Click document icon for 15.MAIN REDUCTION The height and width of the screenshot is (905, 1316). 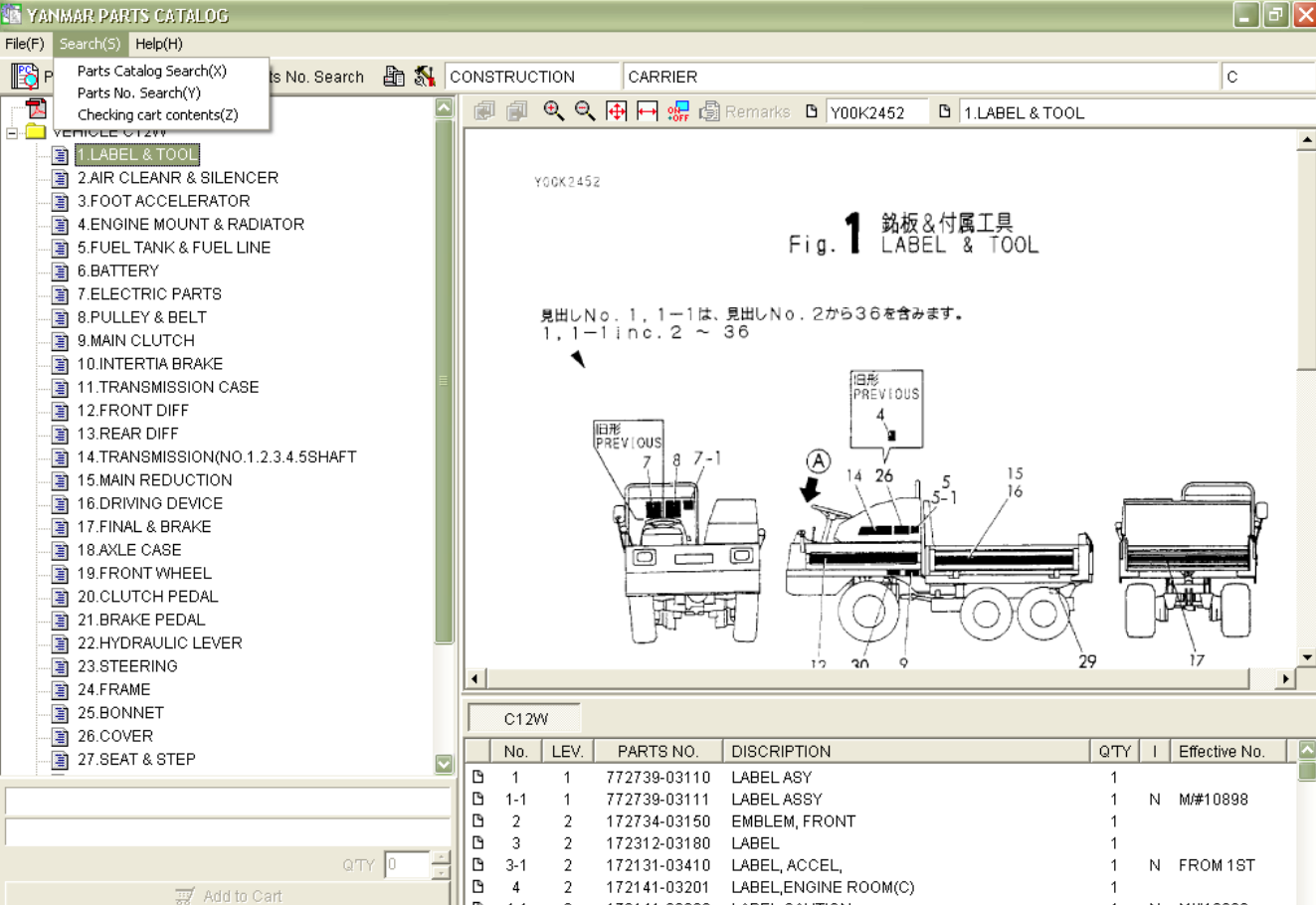(61, 480)
